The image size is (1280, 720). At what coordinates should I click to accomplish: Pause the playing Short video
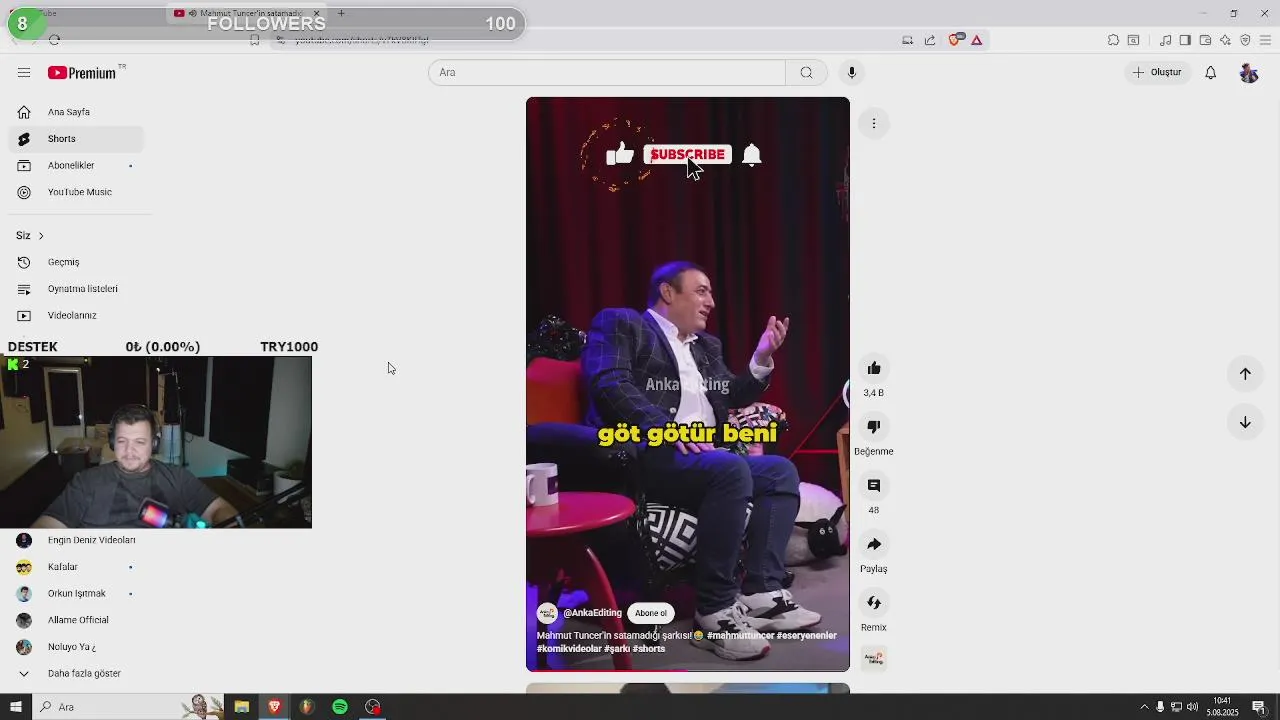pos(688,384)
